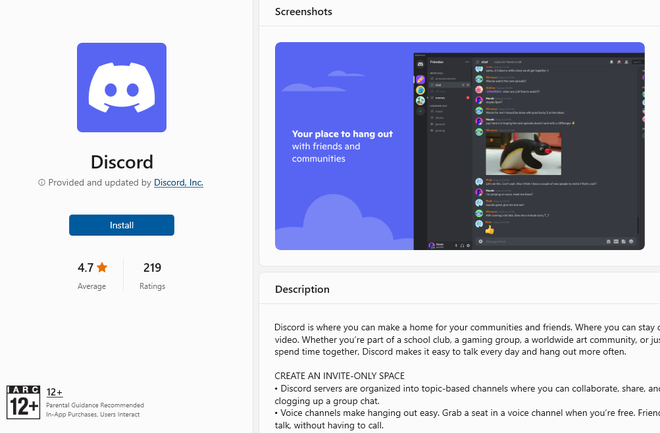This screenshot has width=660, height=433.
Task: Click the Discord app title text
Action: 122,162
